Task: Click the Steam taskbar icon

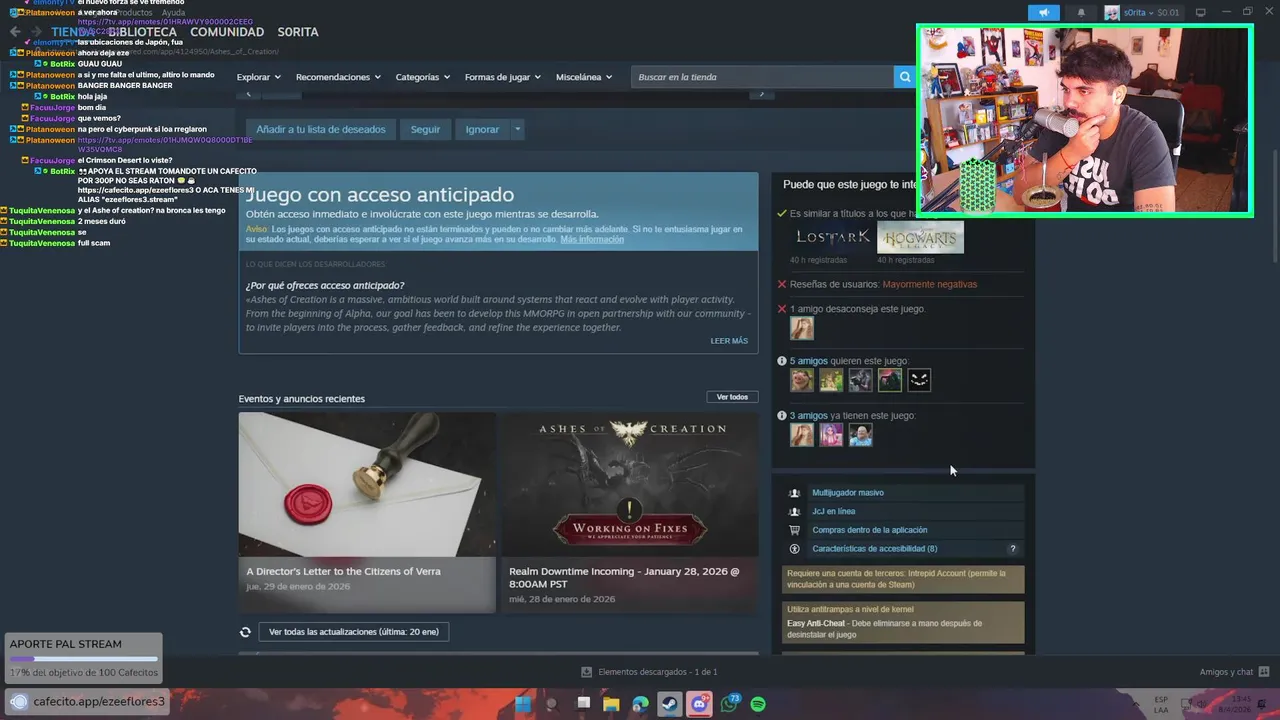Action: [x=670, y=704]
